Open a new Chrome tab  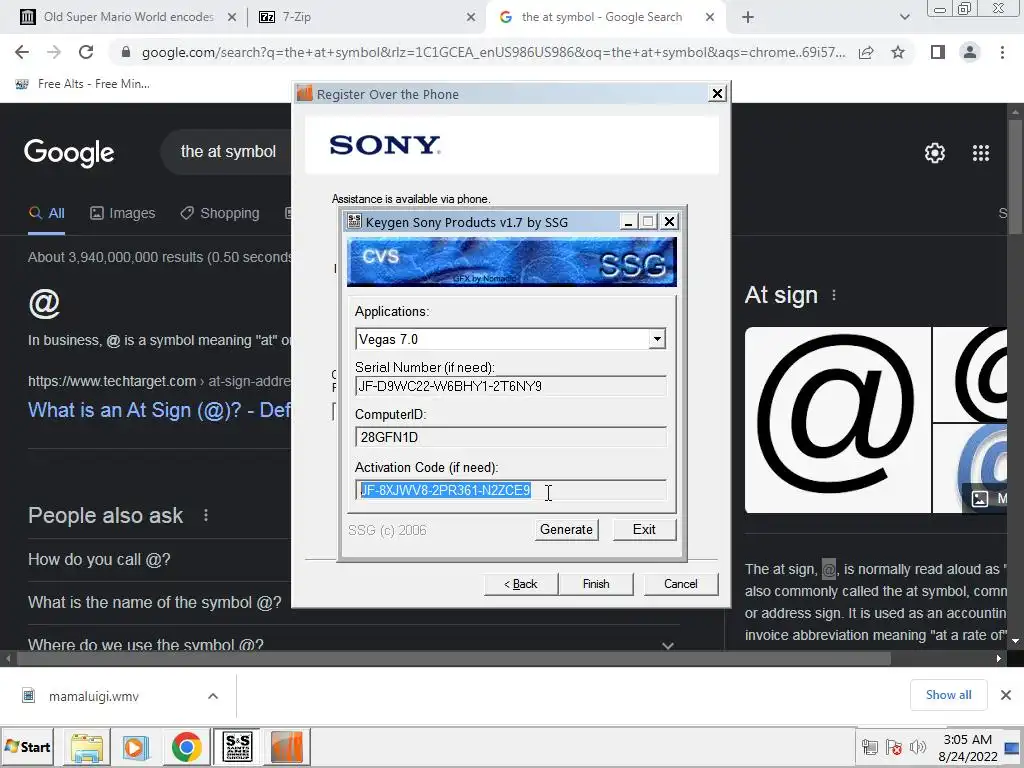pos(748,17)
